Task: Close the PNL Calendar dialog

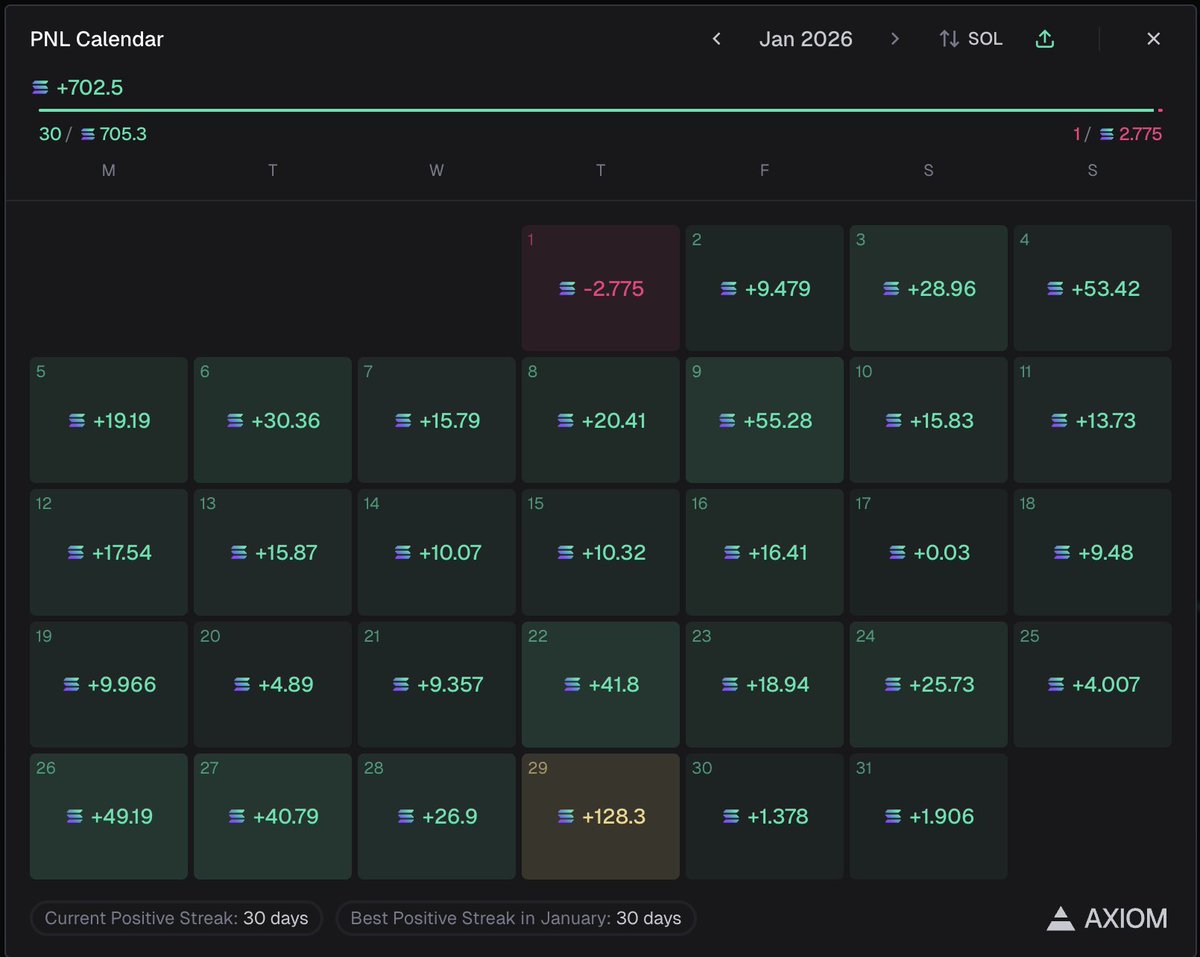Action: tap(1153, 39)
